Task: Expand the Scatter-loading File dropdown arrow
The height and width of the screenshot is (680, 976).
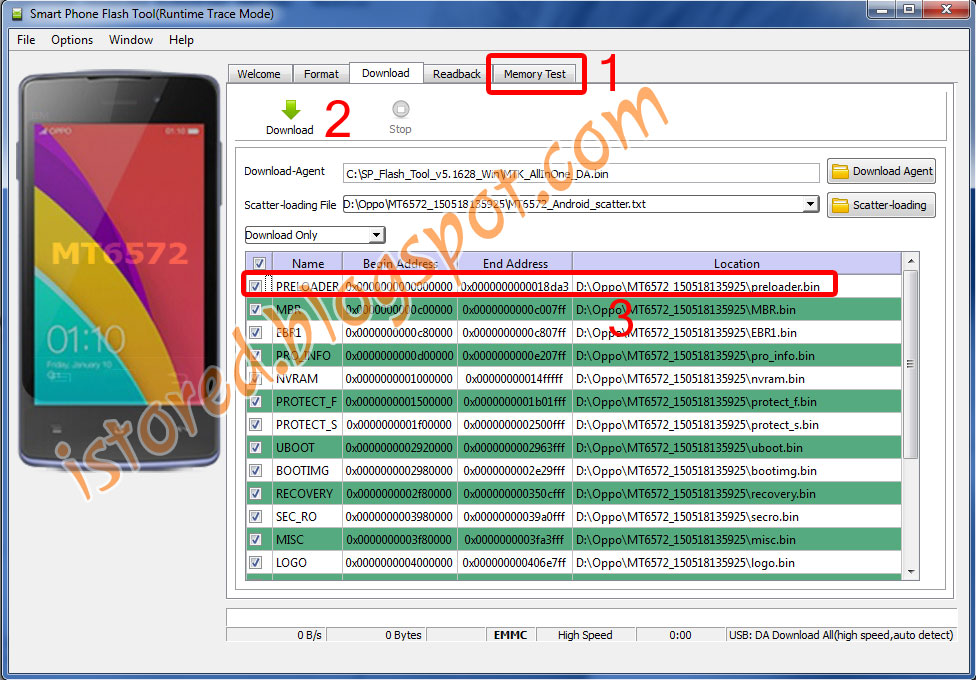Action: [x=810, y=204]
